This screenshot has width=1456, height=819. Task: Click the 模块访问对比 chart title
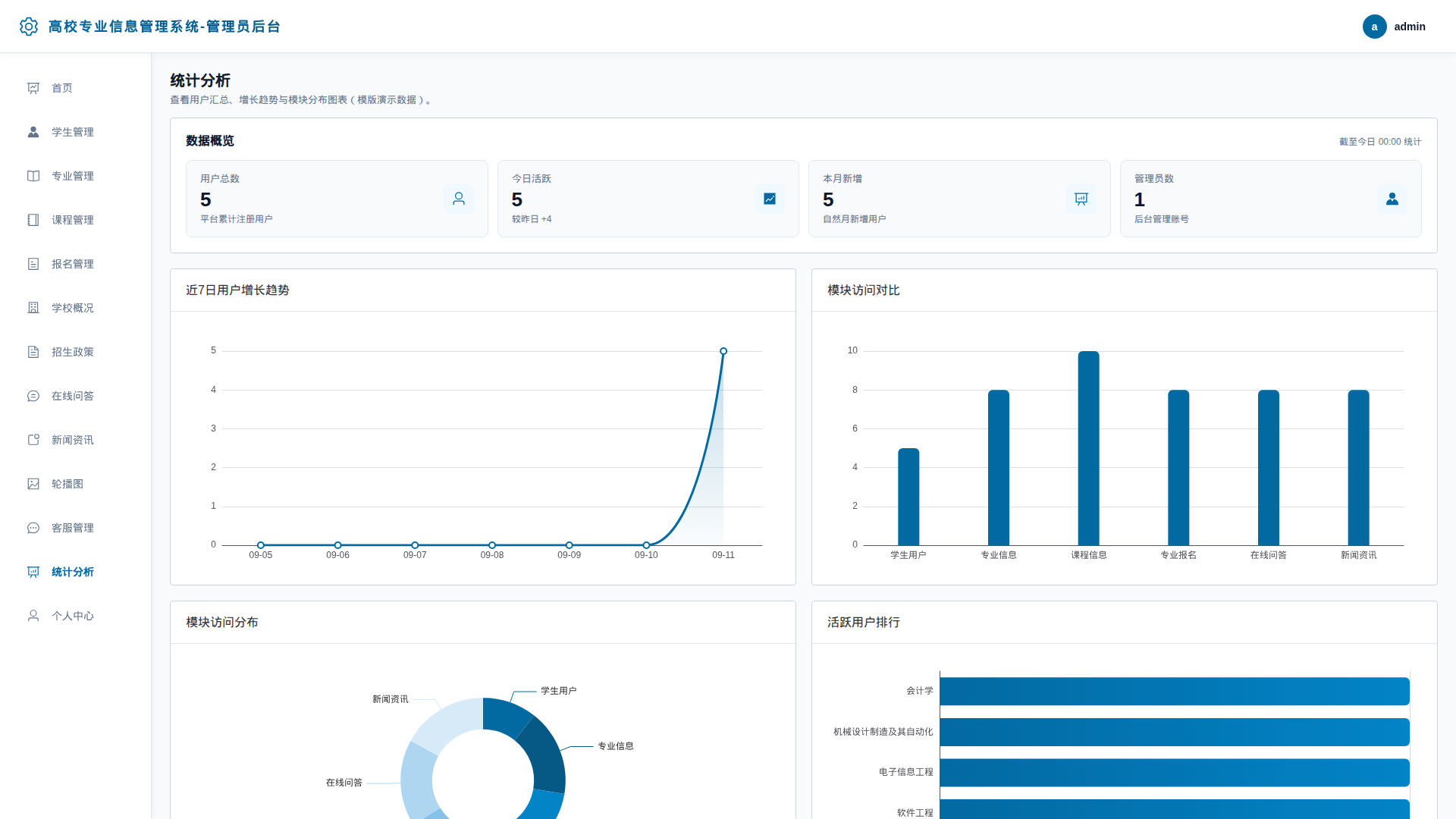(x=864, y=290)
